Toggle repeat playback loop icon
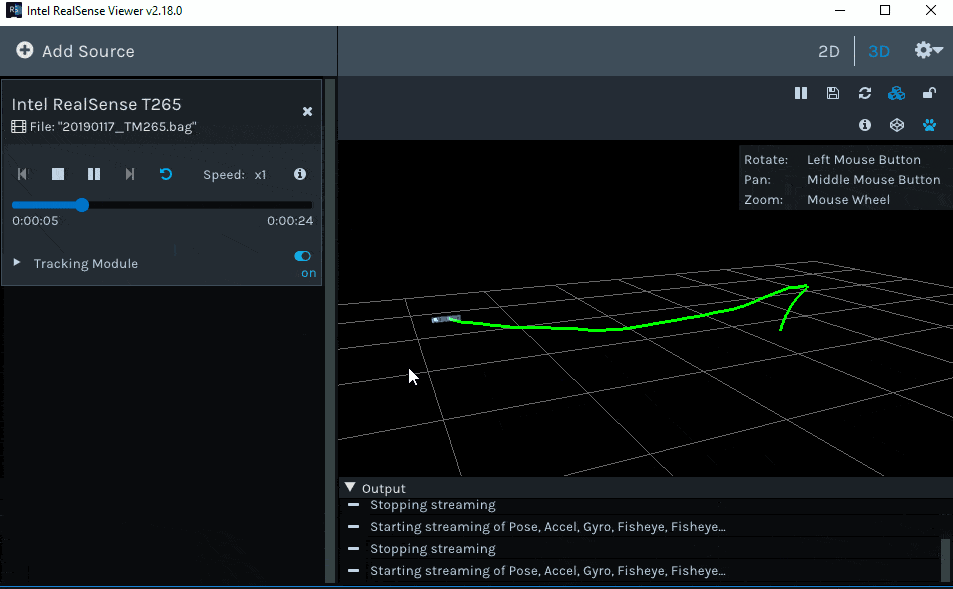The image size is (953, 589). [x=165, y=174]
